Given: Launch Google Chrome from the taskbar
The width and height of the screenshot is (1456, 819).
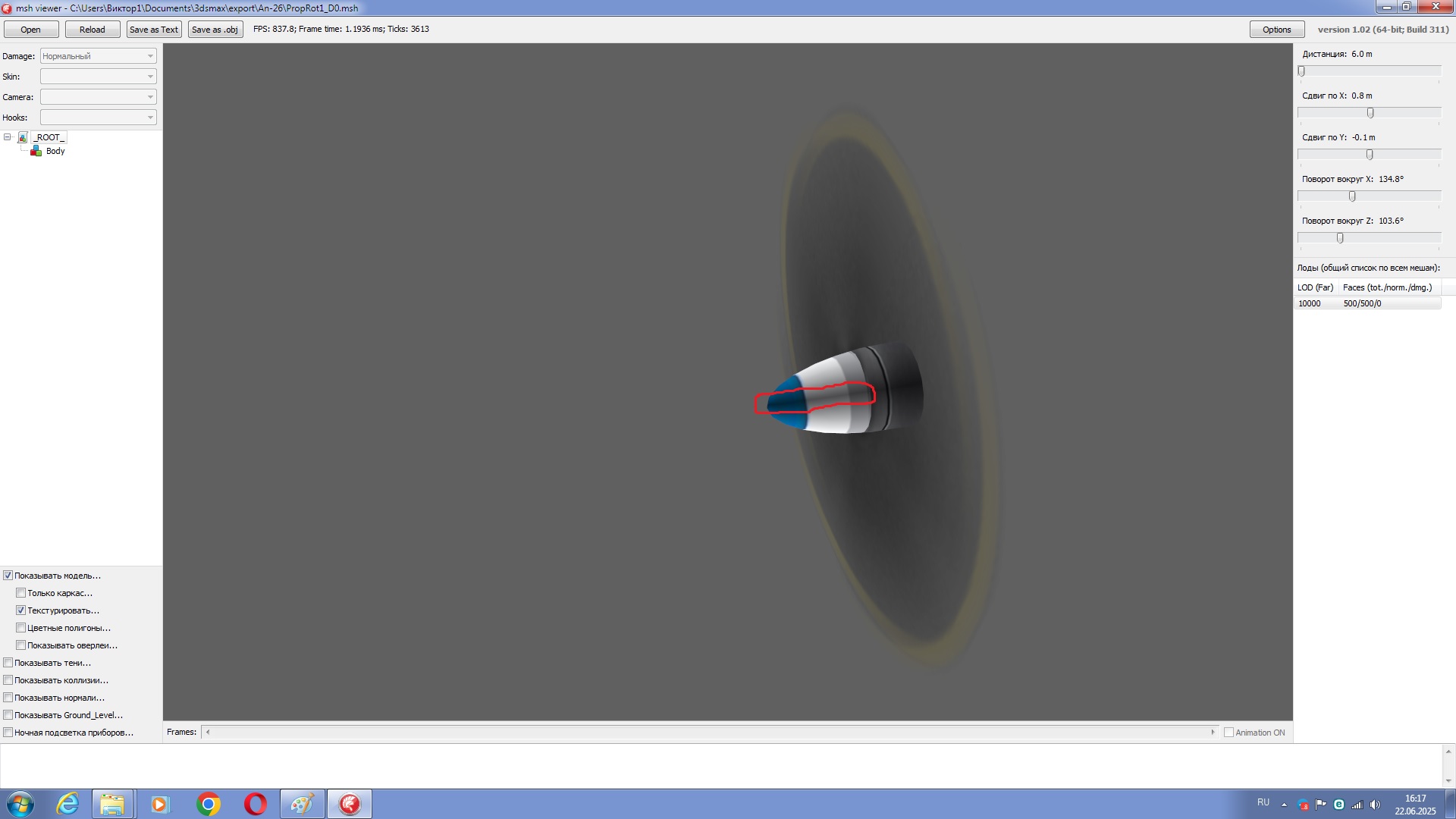Looking at the screenshot, I should 208,804.
